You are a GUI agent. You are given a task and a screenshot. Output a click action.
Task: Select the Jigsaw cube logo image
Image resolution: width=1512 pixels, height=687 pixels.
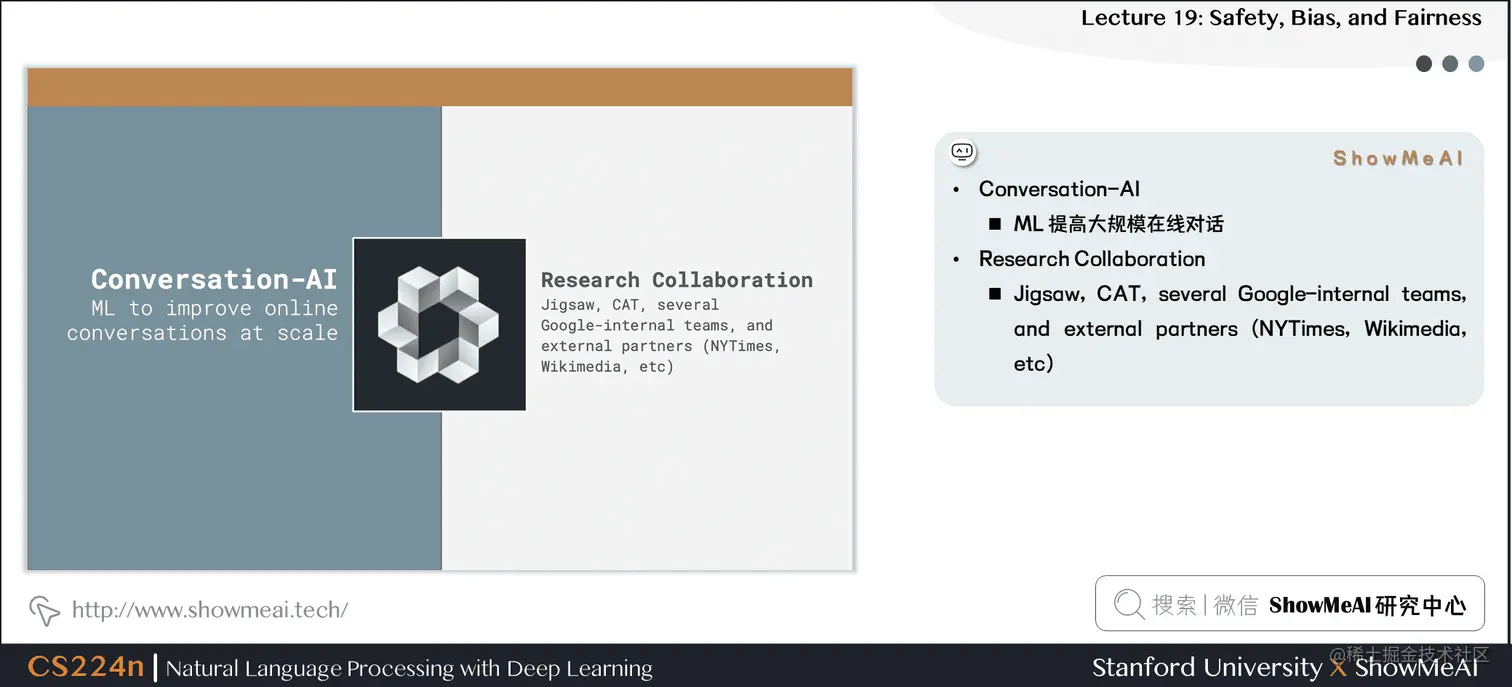click(x=438, y=324)
